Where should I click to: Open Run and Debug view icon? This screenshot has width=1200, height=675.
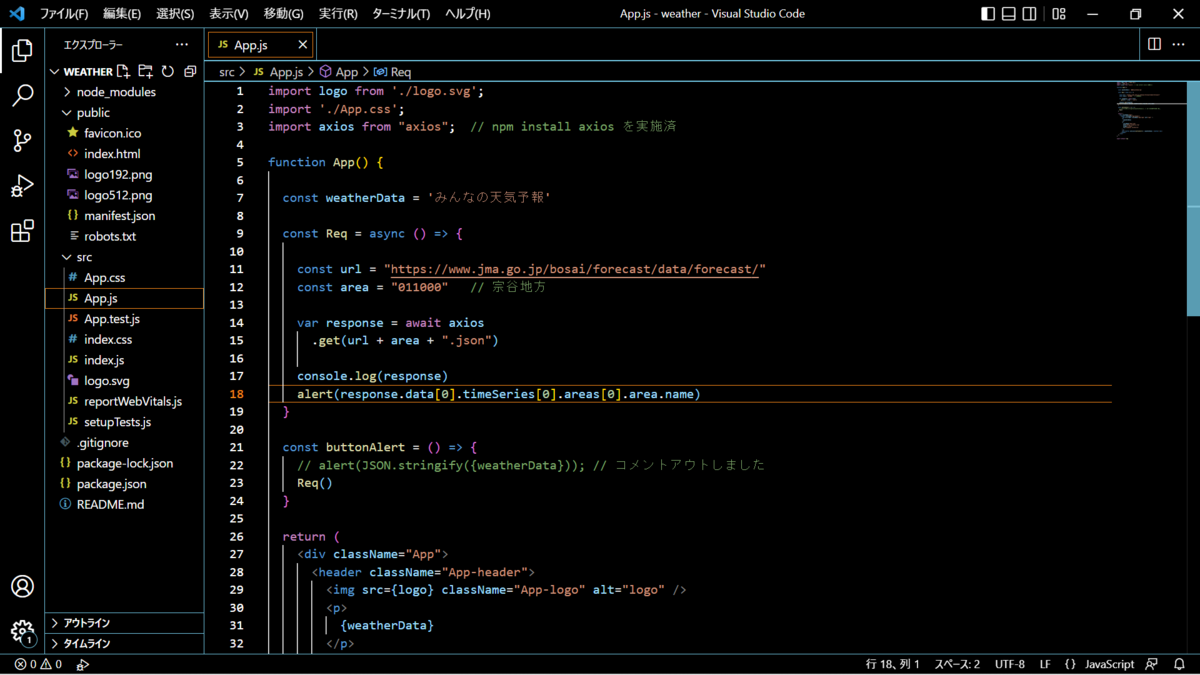(22, 186)
